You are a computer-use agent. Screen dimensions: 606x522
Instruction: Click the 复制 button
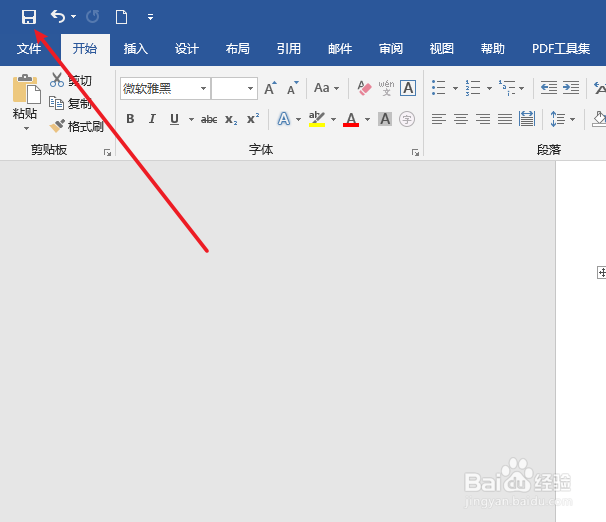71,104
